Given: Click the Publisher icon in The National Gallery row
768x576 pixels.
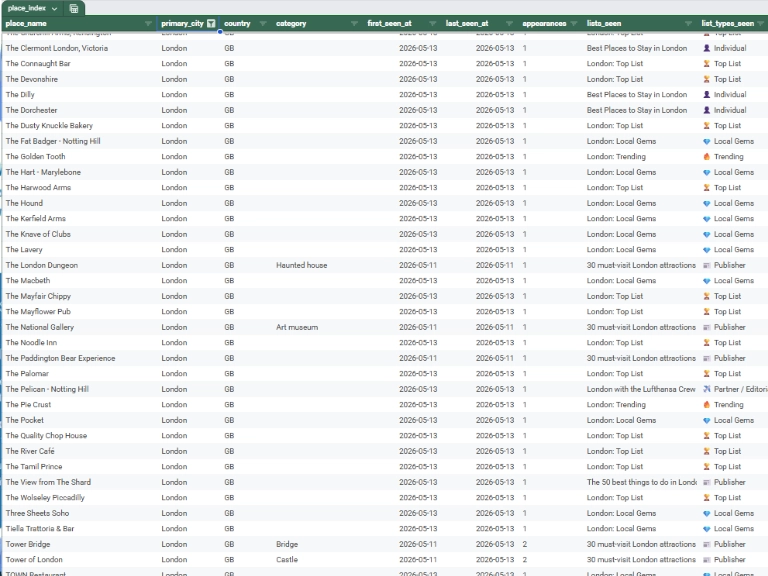Looking at the screenshot, I should (706, 327).
